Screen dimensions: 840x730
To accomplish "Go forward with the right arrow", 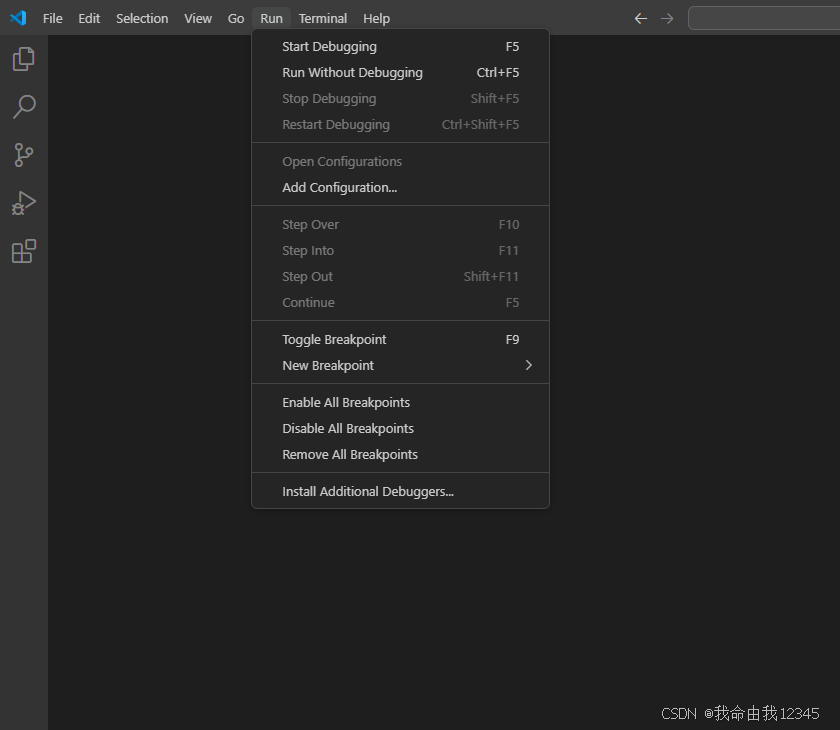I will coord(667,19).
